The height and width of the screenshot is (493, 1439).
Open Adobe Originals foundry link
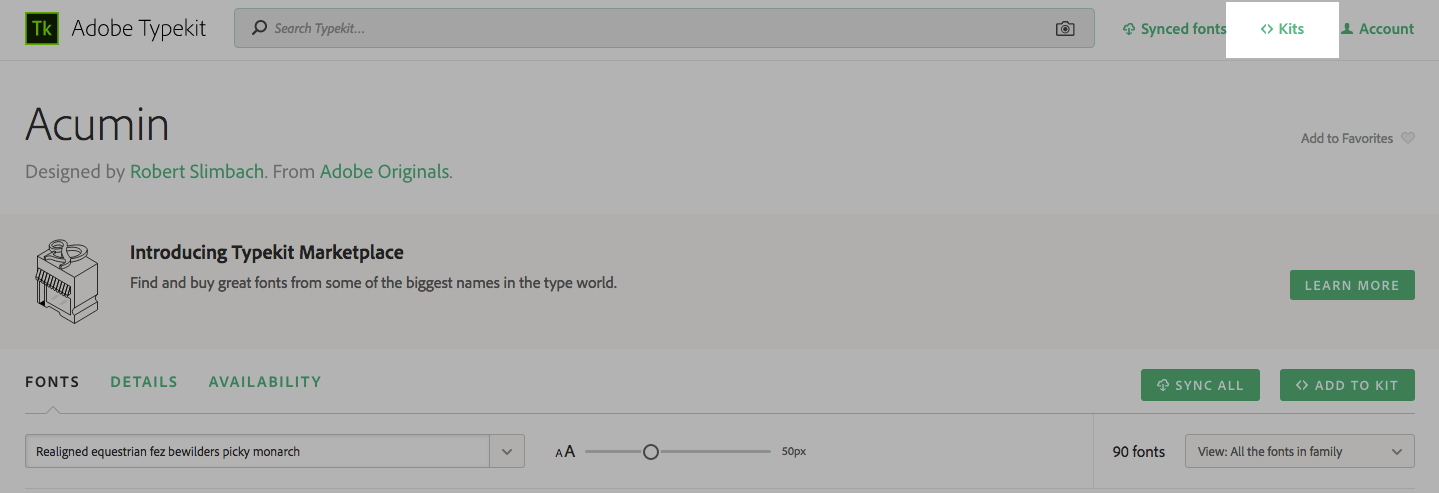pyautogui.click(x=384, y=172)
